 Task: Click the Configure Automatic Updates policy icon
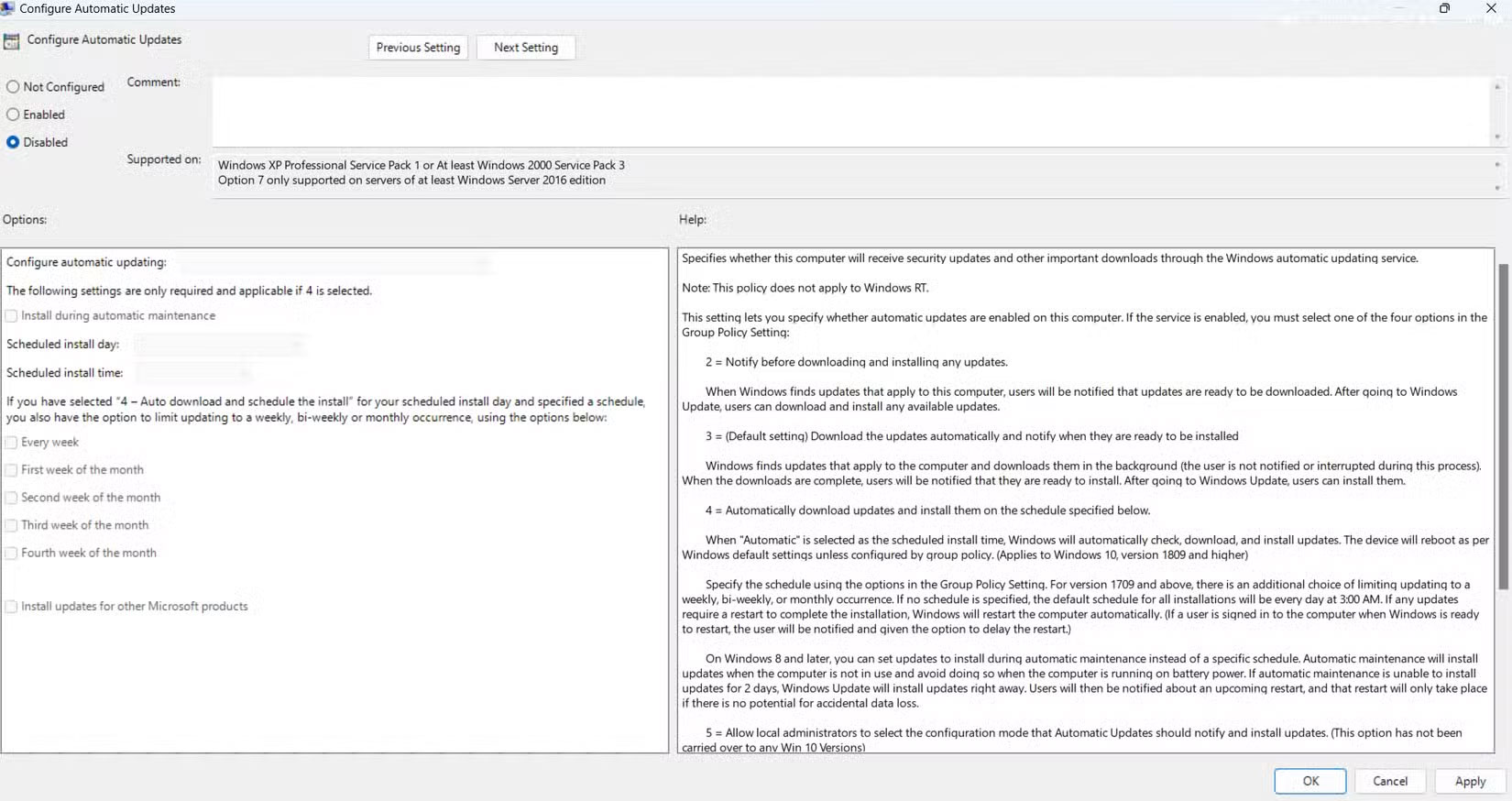click(11, 41)
